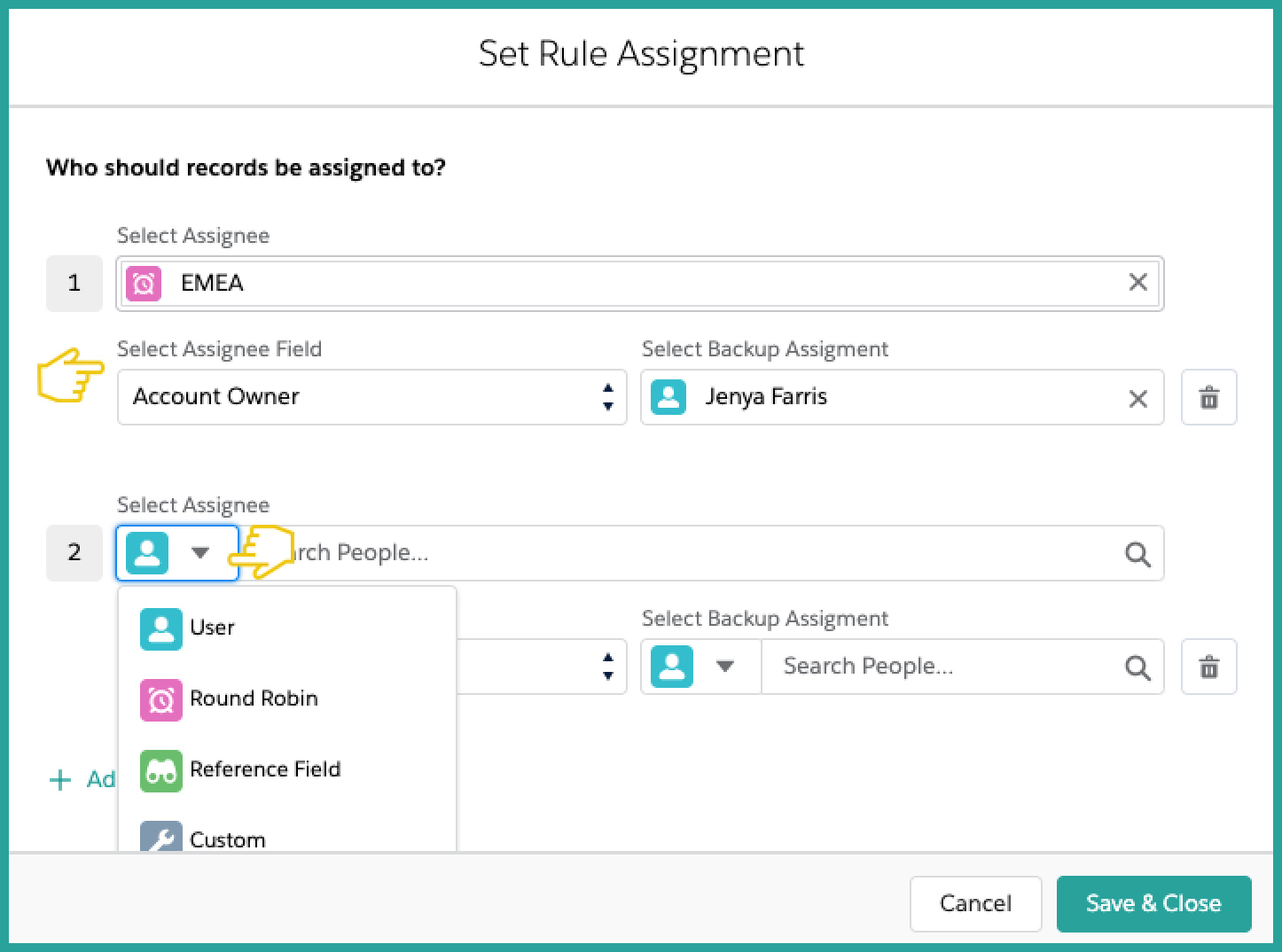The image size is (1282, 952).
Task: Expand the row 2 assignee field select arrows
Action: 607,667
